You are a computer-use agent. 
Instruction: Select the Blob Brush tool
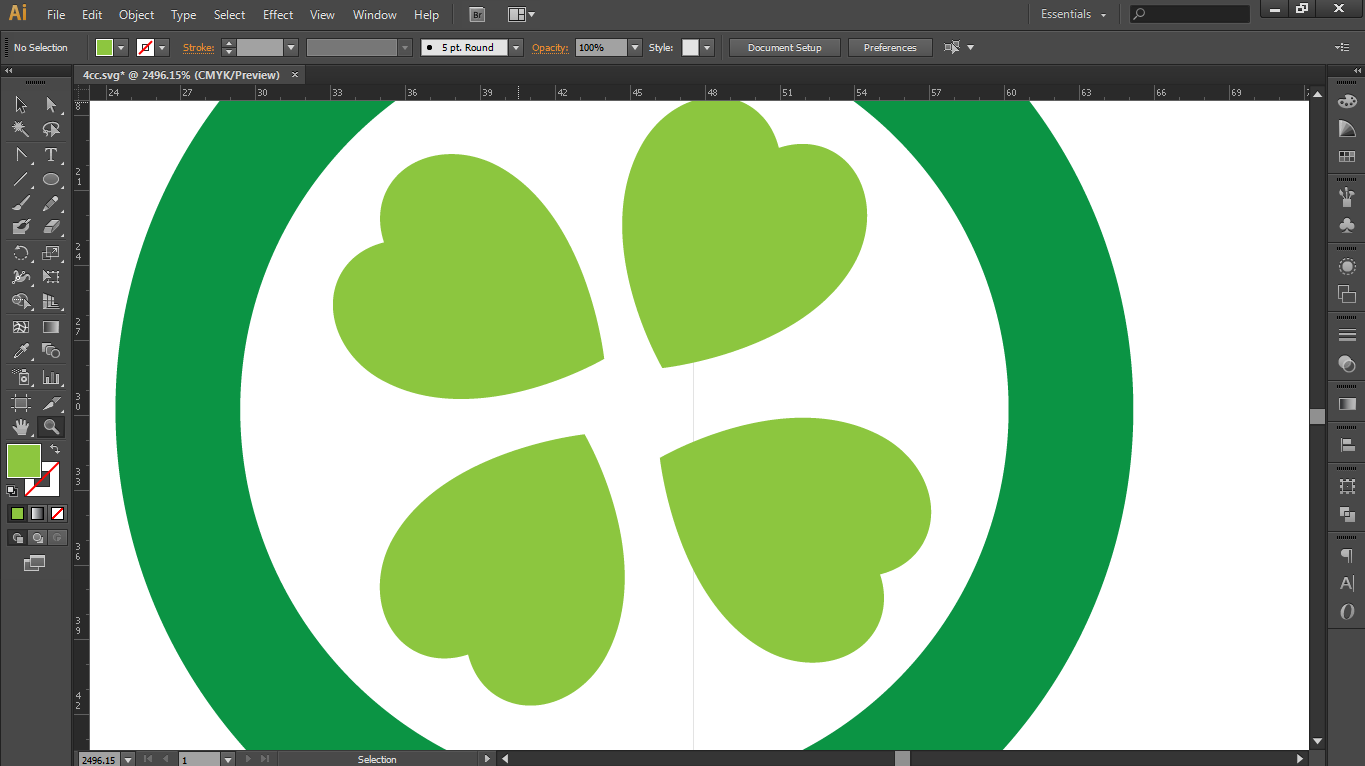pos(21,227)
